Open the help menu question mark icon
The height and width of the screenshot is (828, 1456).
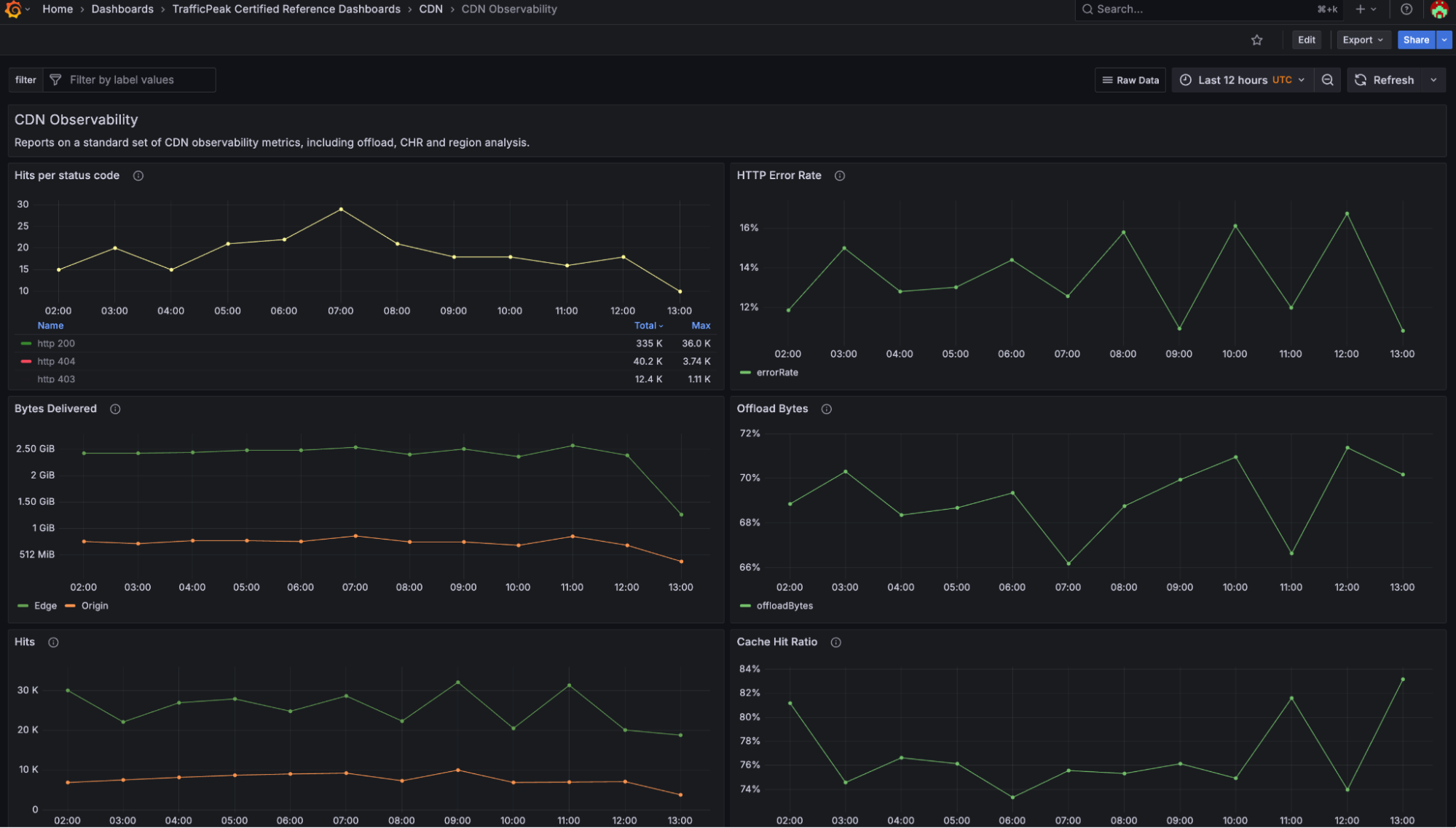[x=1406, y=9]
